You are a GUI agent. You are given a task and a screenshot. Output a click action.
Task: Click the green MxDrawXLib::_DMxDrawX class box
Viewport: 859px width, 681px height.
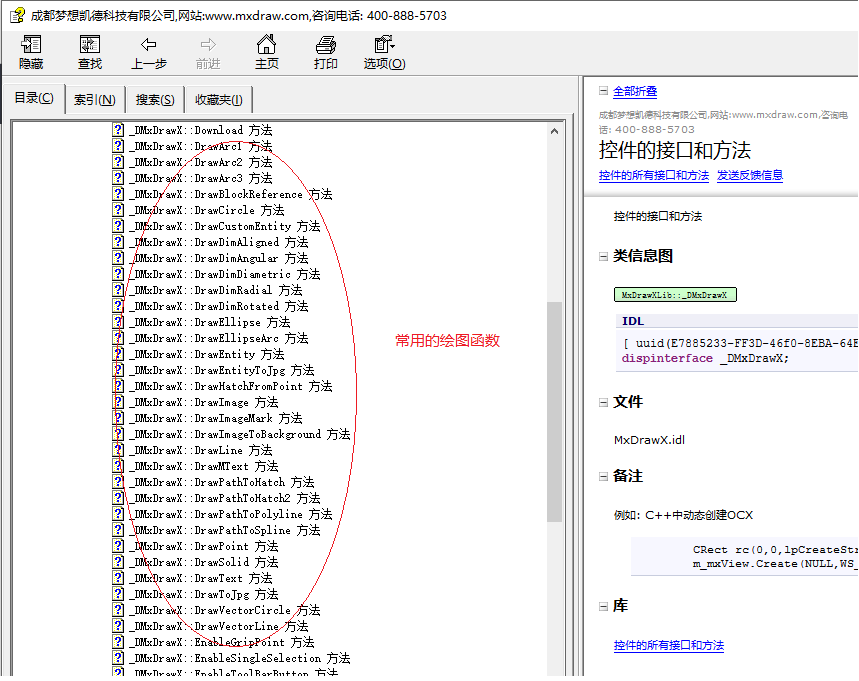tap(675, 295)
